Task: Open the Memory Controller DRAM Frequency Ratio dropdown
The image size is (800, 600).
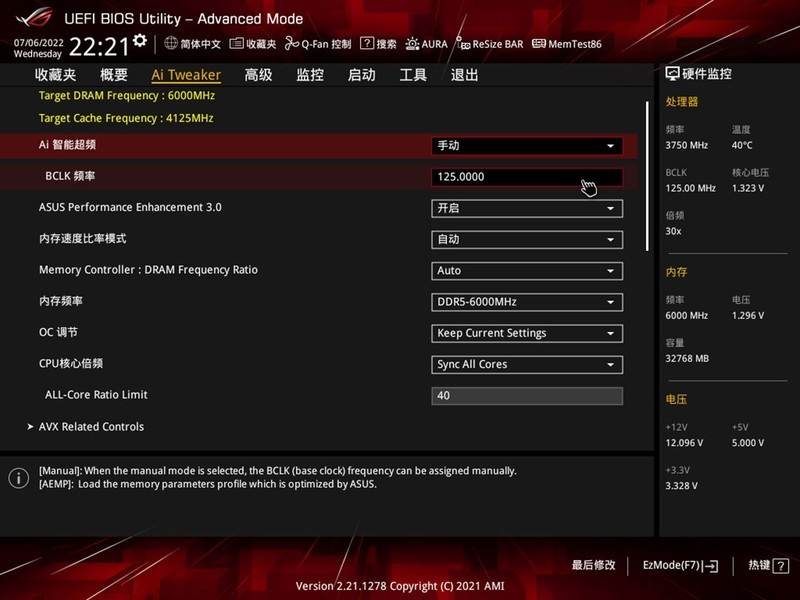Action: point(527,270)
